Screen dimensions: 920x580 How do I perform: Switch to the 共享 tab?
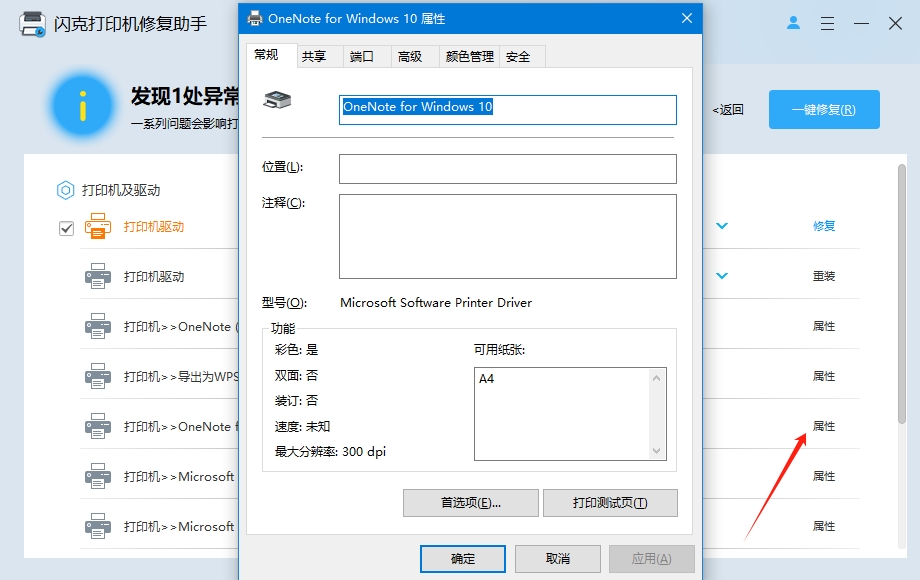pyautogui.click(x=320, y=57)
